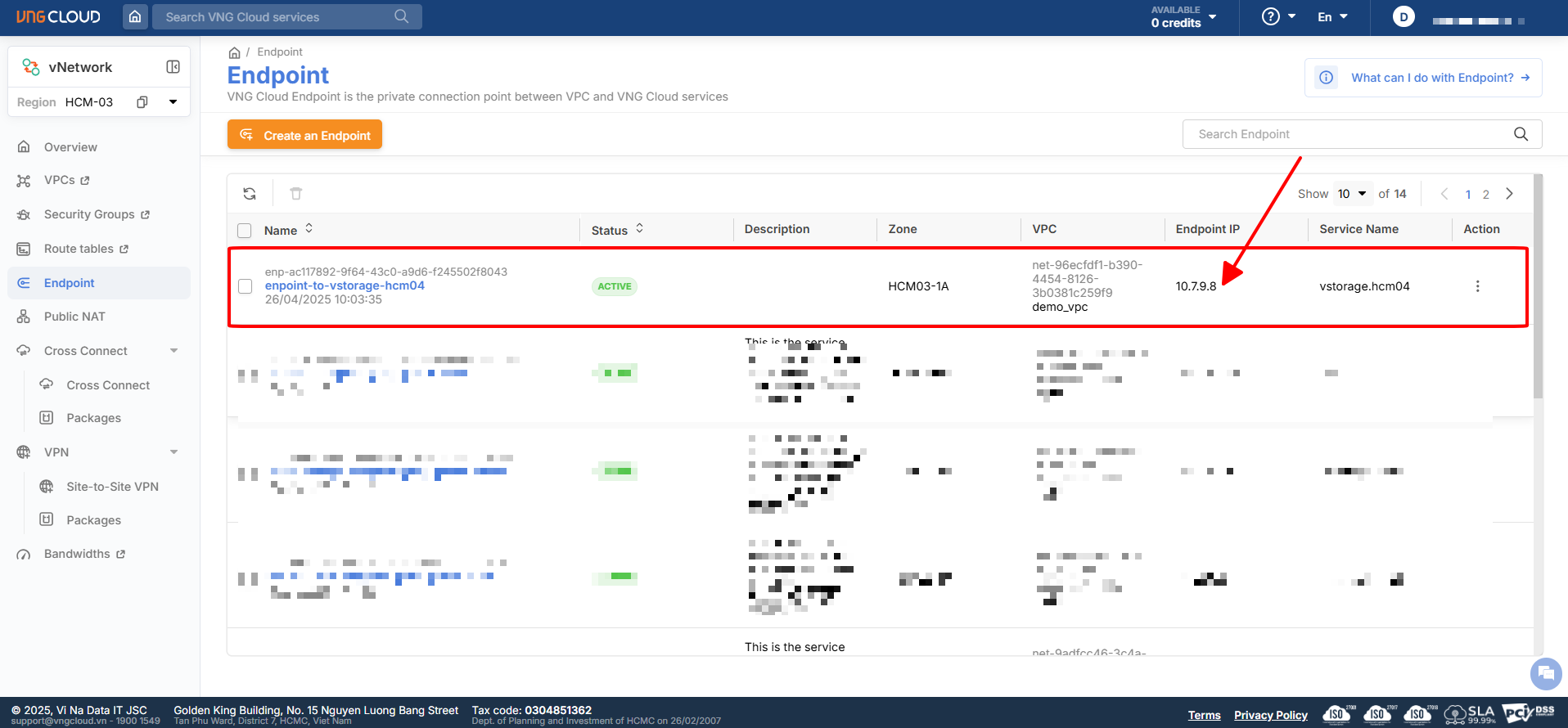Click the Search Endpoint input field
This screenshot has height=728, width=1568.
point(1342,134)
